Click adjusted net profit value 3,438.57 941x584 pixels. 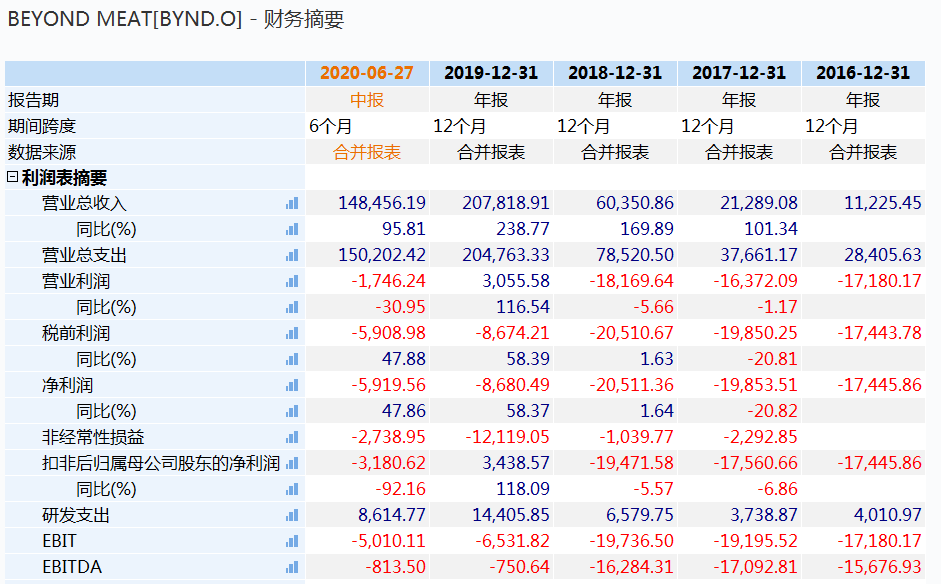pos(516,463)
